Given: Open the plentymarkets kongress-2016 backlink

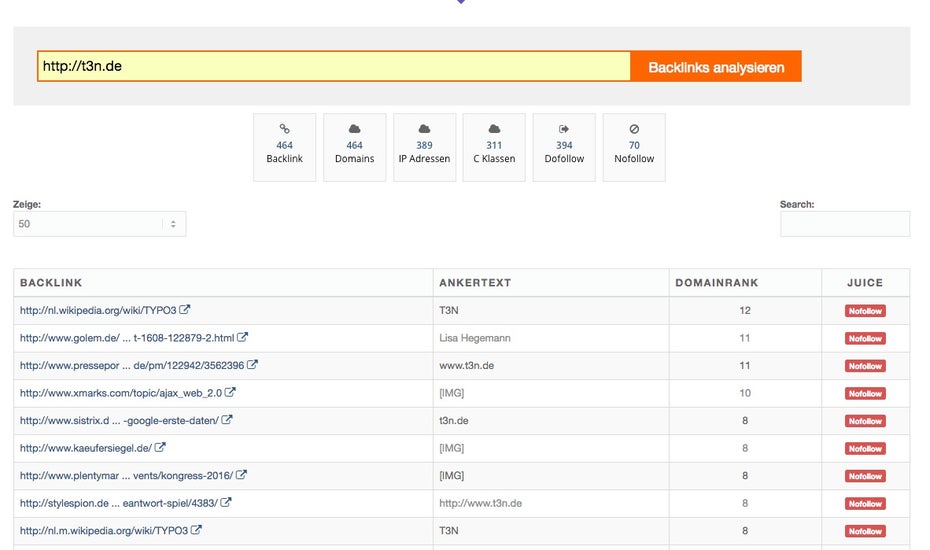Looking at the screenshot, I should point(126,476).
